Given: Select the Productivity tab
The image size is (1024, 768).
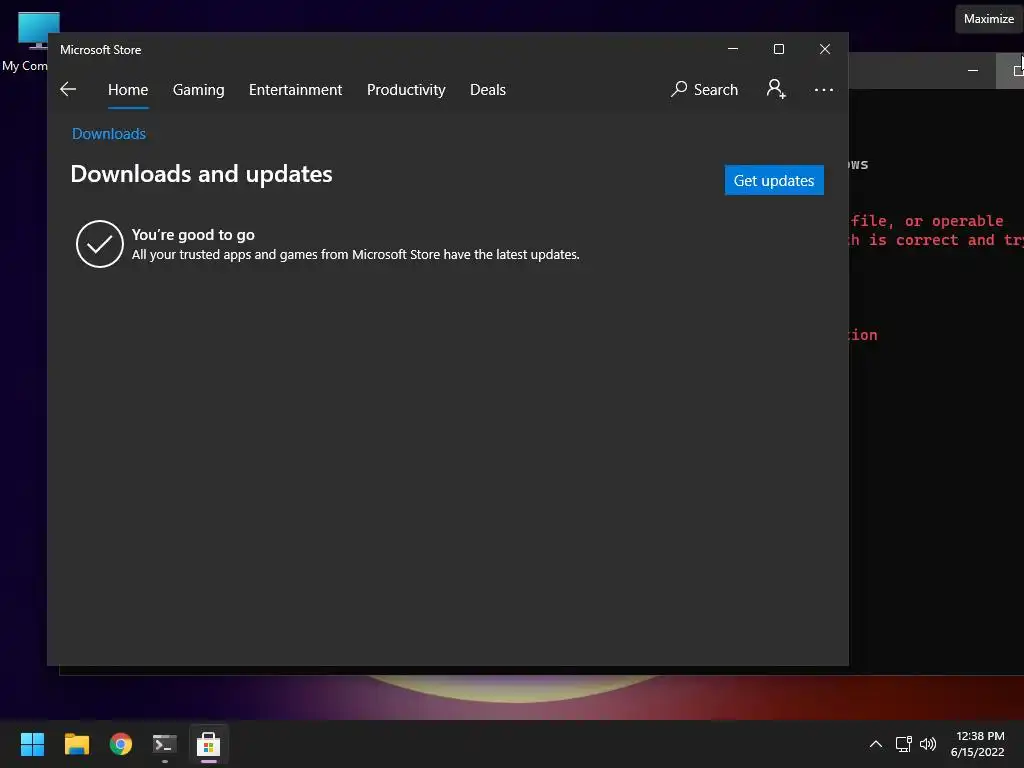Looking at the screenshot, I should (x=406, y=89).
